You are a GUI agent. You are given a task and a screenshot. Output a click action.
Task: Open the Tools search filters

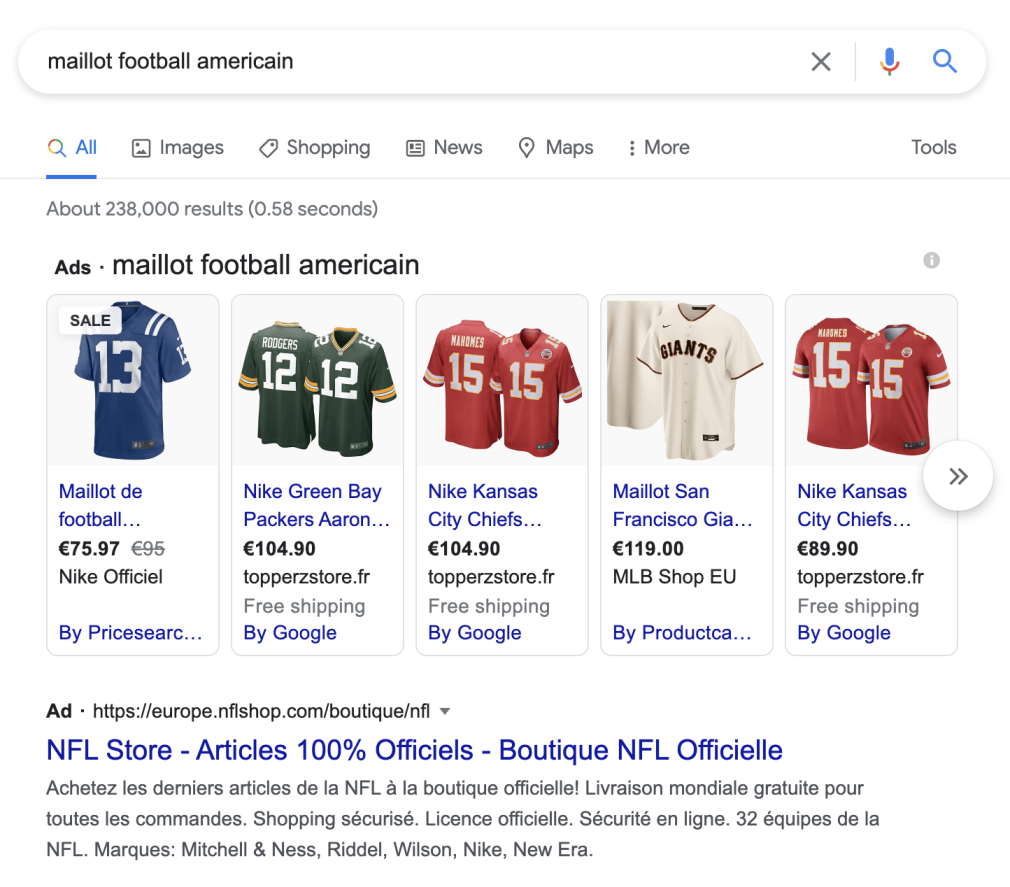[x=933, y=148]
